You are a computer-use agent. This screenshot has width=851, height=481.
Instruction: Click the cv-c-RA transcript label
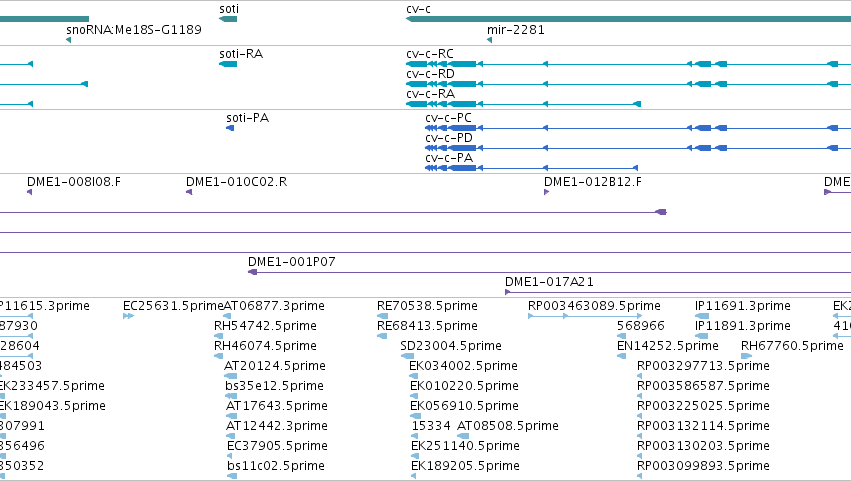(430, 93)
